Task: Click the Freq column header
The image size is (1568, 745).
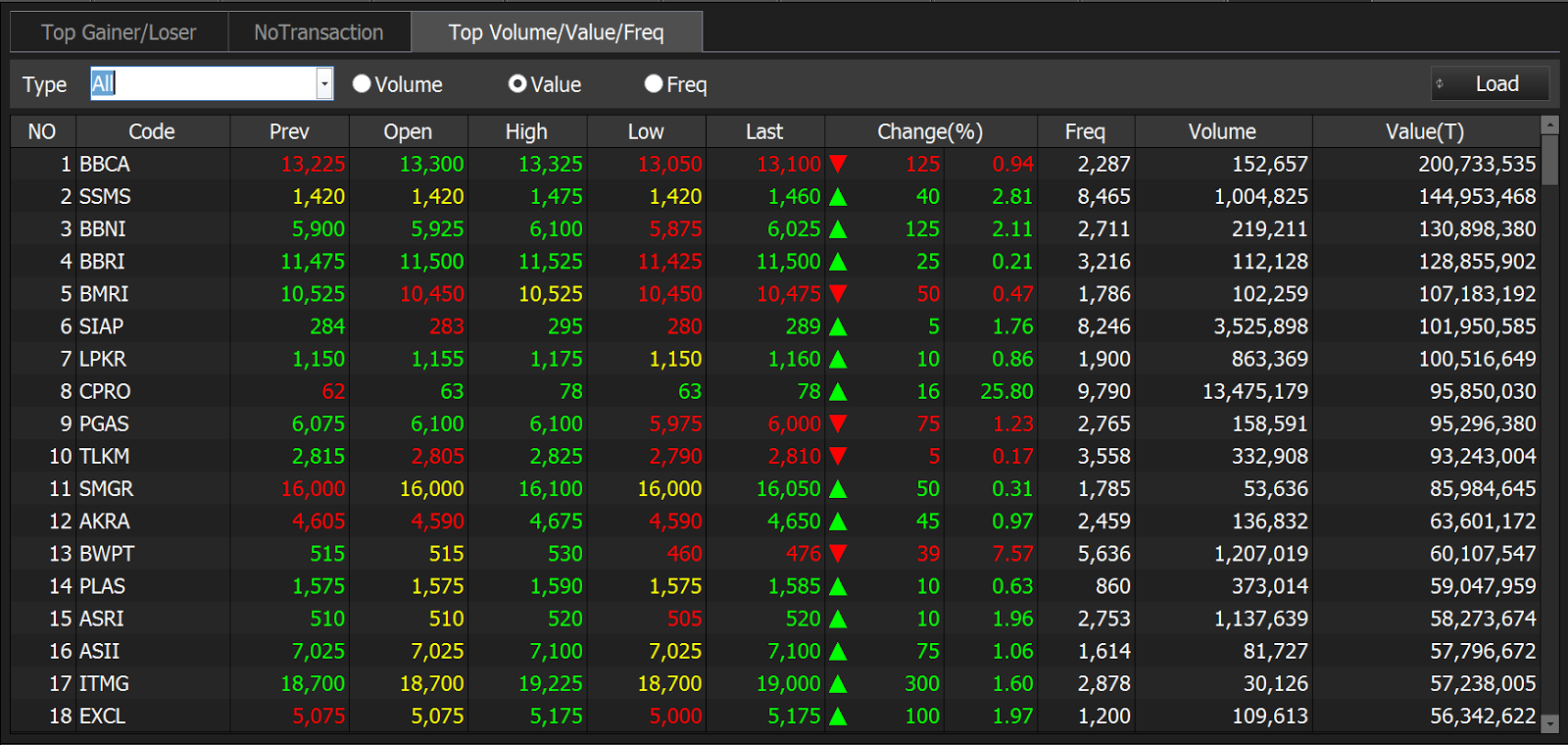Action: pyautogui.click(x=1085, y=131)
